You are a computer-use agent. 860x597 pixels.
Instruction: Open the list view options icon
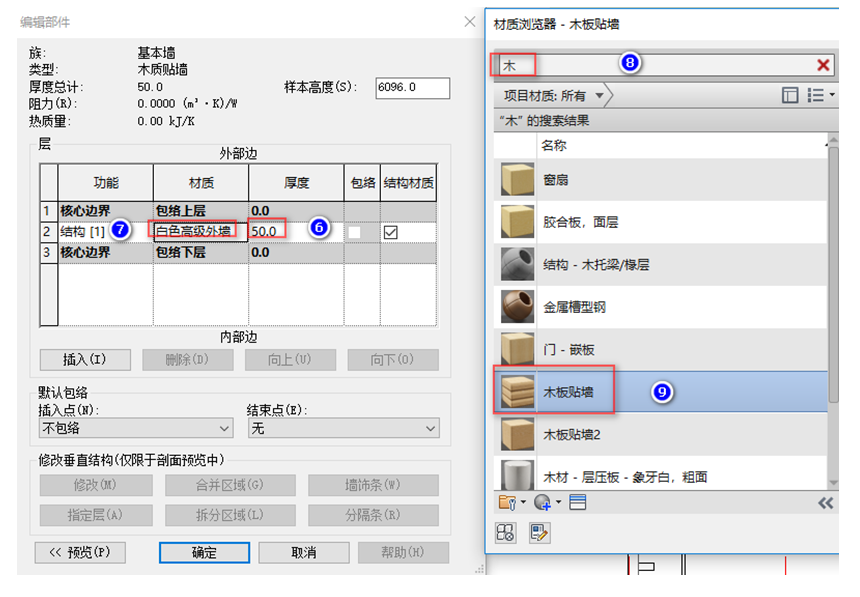click(x=817, y=93)
